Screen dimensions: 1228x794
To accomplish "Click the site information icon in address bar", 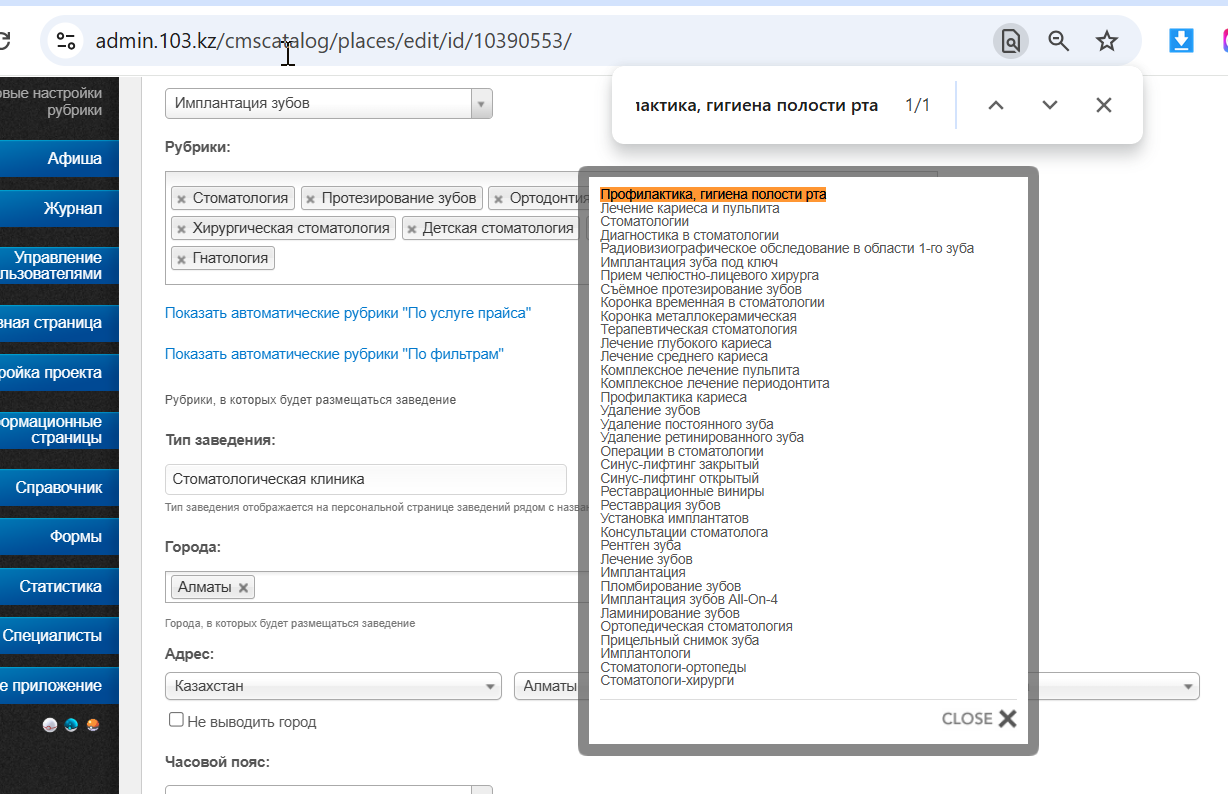I will tap(66, 41).
